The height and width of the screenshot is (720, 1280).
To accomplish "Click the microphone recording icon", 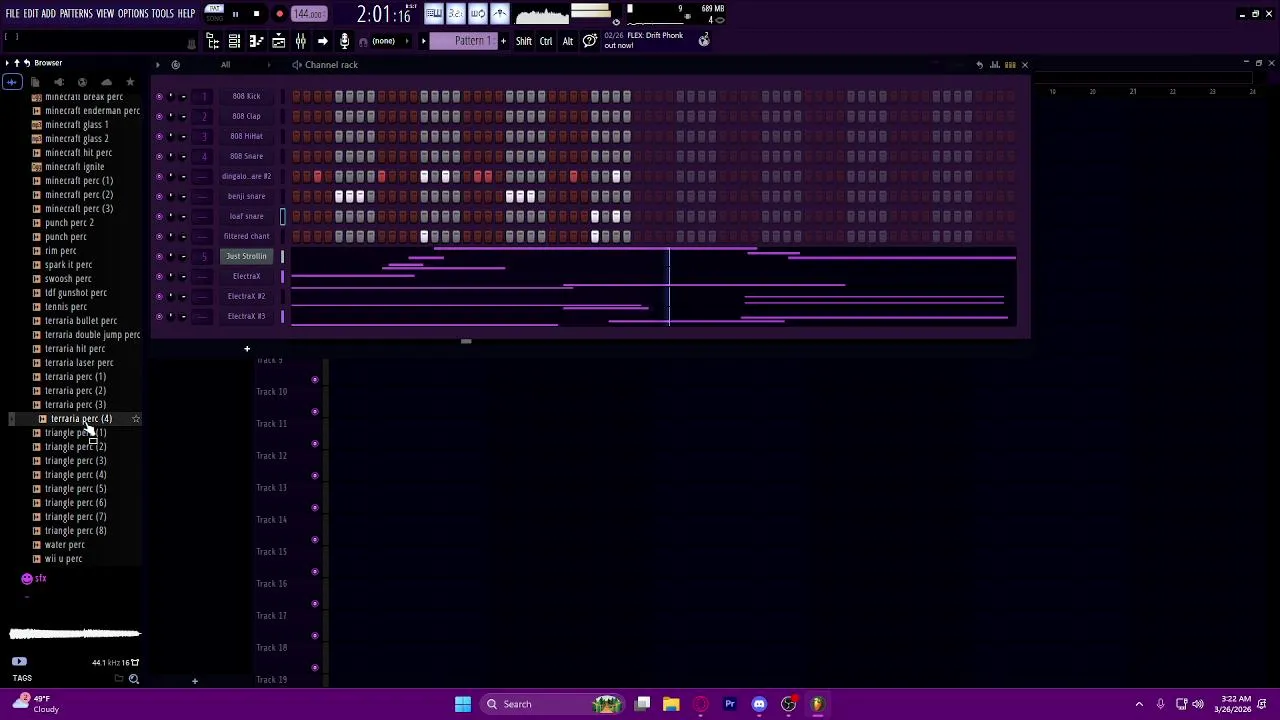I will pyautogui.click(x=344, y=41).
